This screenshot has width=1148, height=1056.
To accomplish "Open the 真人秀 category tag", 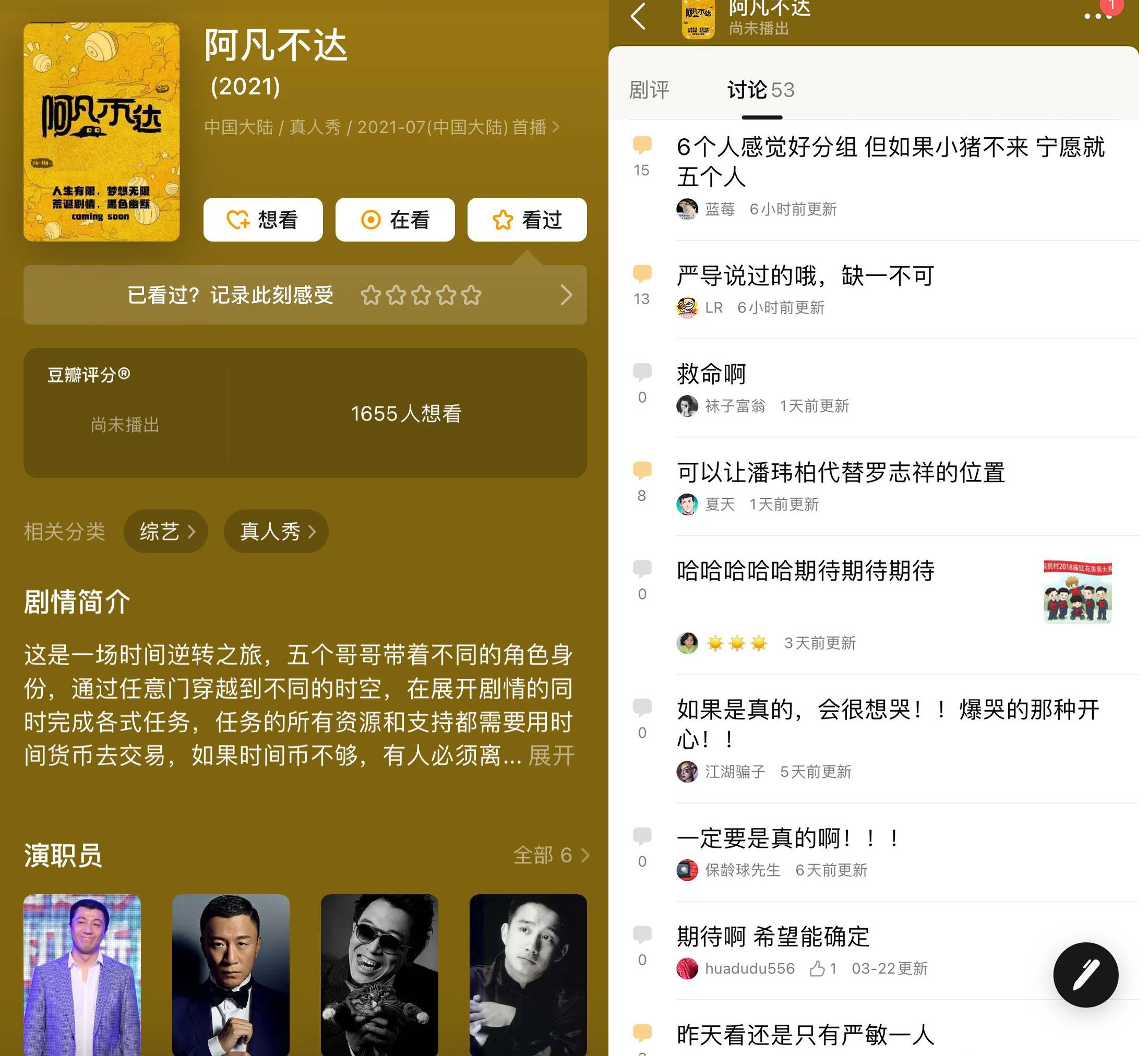I will 276,532.
